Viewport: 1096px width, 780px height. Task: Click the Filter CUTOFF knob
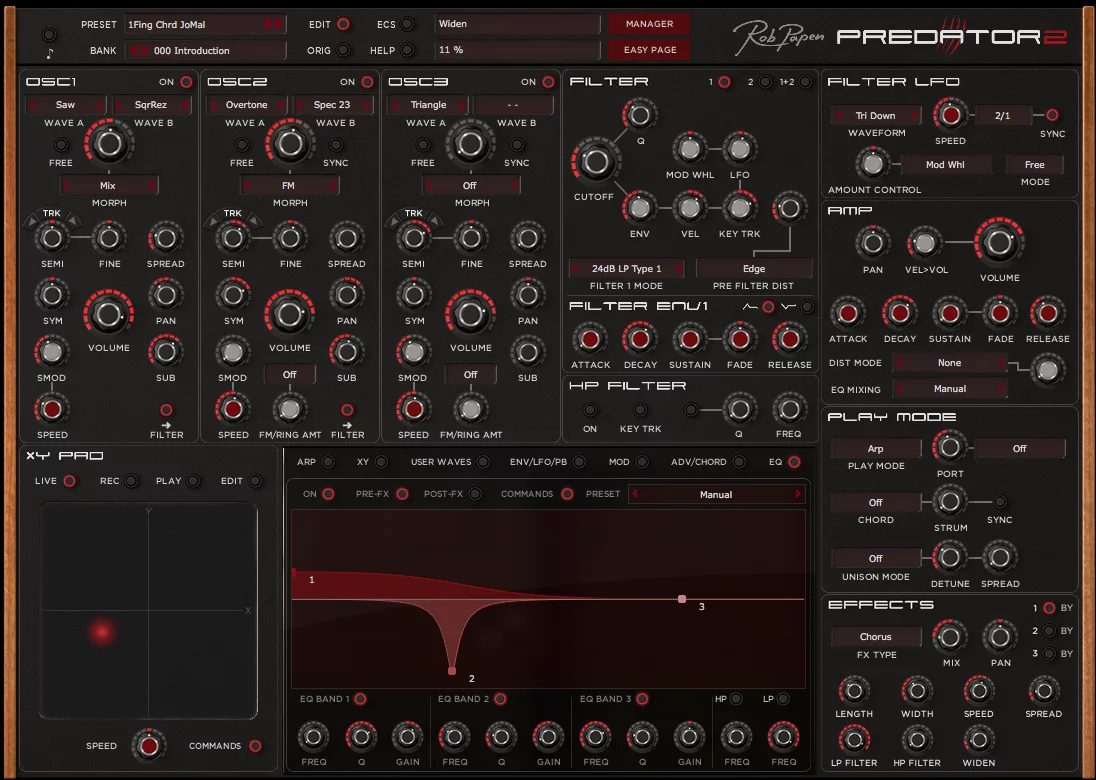(x=595, y=161)
